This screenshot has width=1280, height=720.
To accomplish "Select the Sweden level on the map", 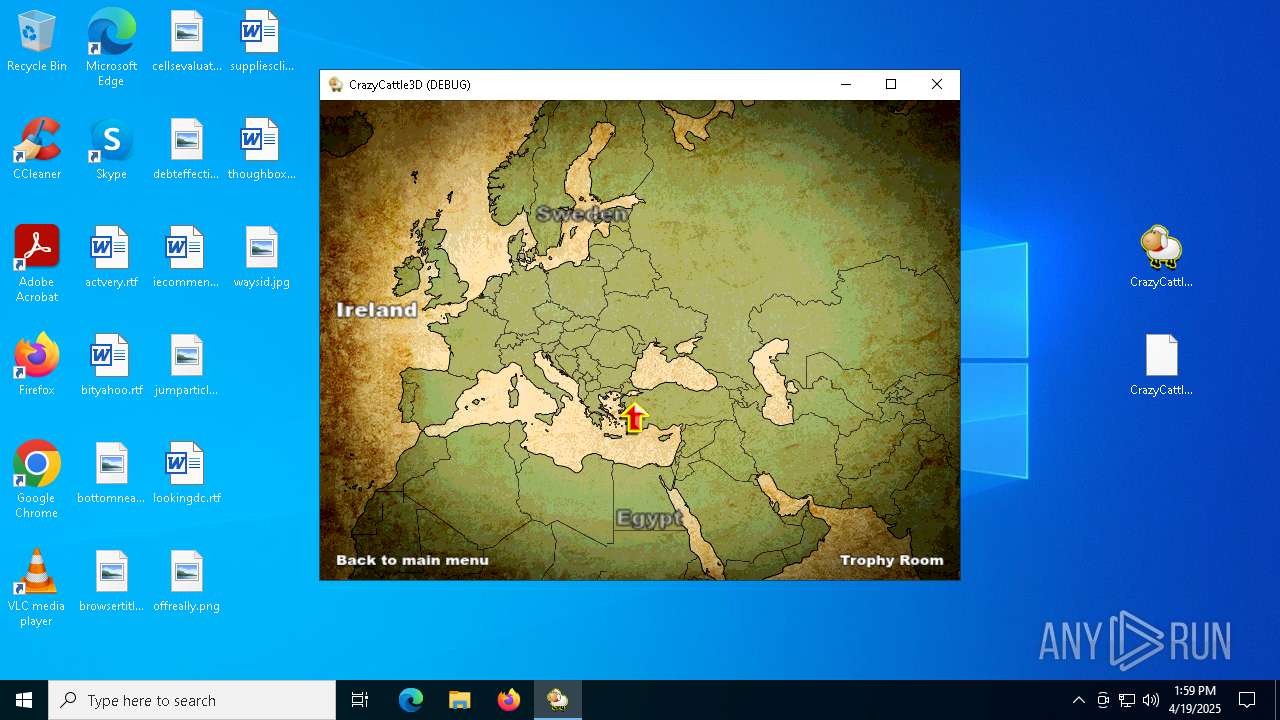I will coord(583,213).
